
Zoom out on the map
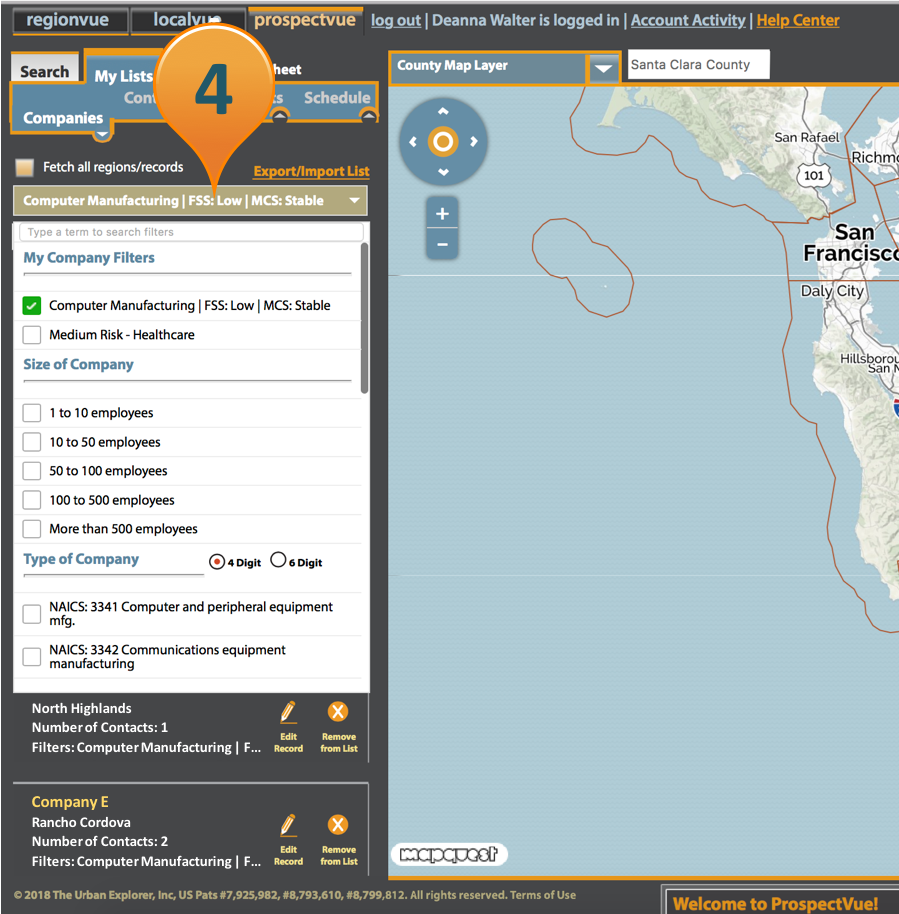(442, 244)
